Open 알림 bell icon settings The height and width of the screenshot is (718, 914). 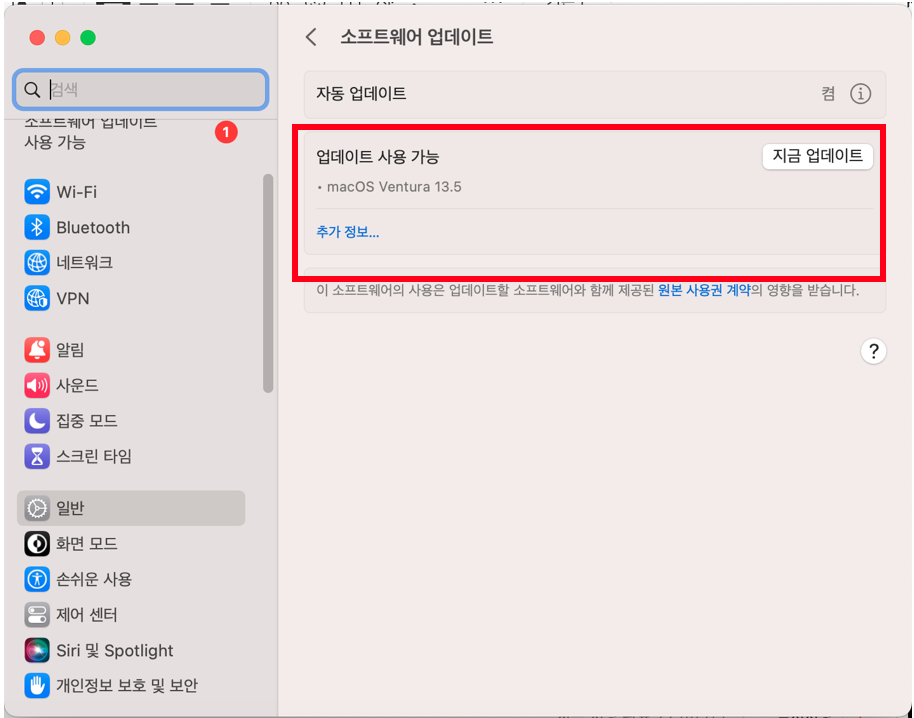[37, 350]
